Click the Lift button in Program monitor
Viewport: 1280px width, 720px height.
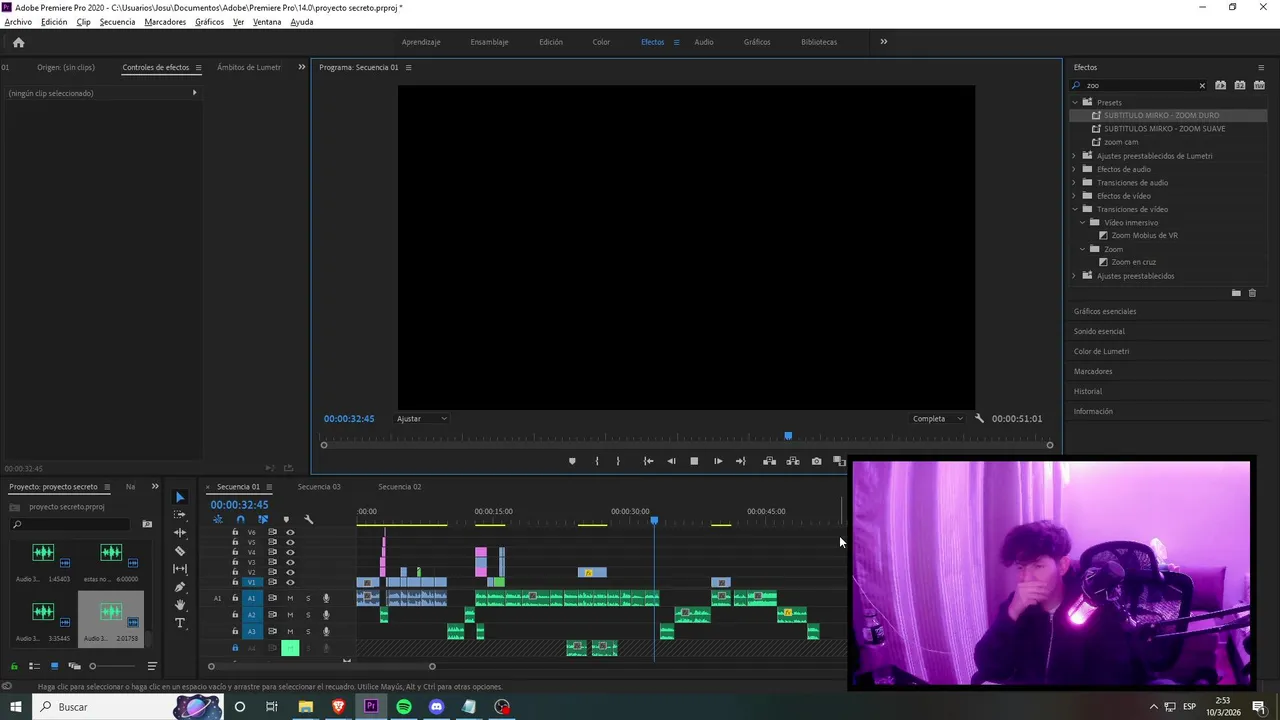pyautogui.click(x=769, y=461)
